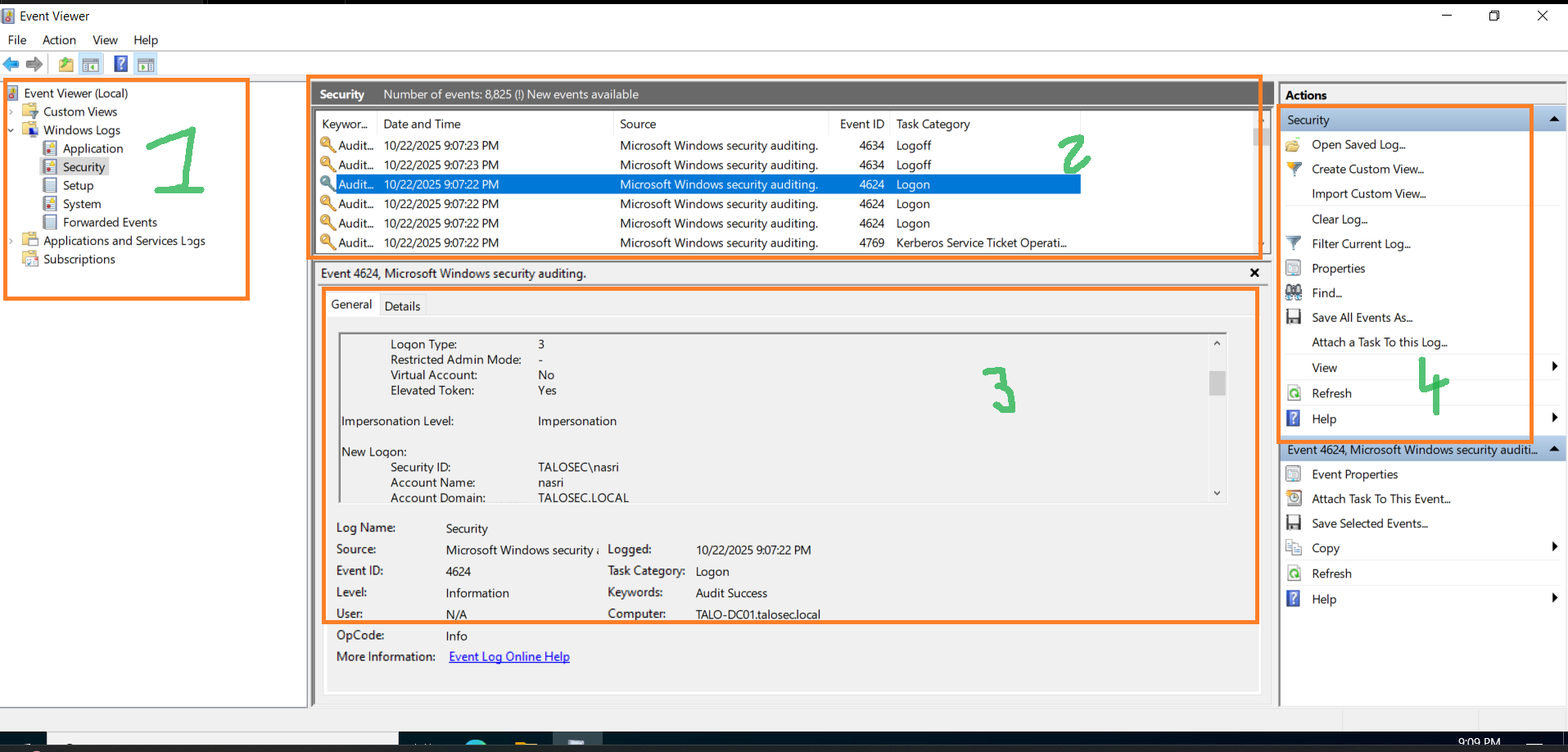1568x752 pixels.
Task: Toggle the Show/Hide Action Pane toolbar button
Action: pos(146,64)
